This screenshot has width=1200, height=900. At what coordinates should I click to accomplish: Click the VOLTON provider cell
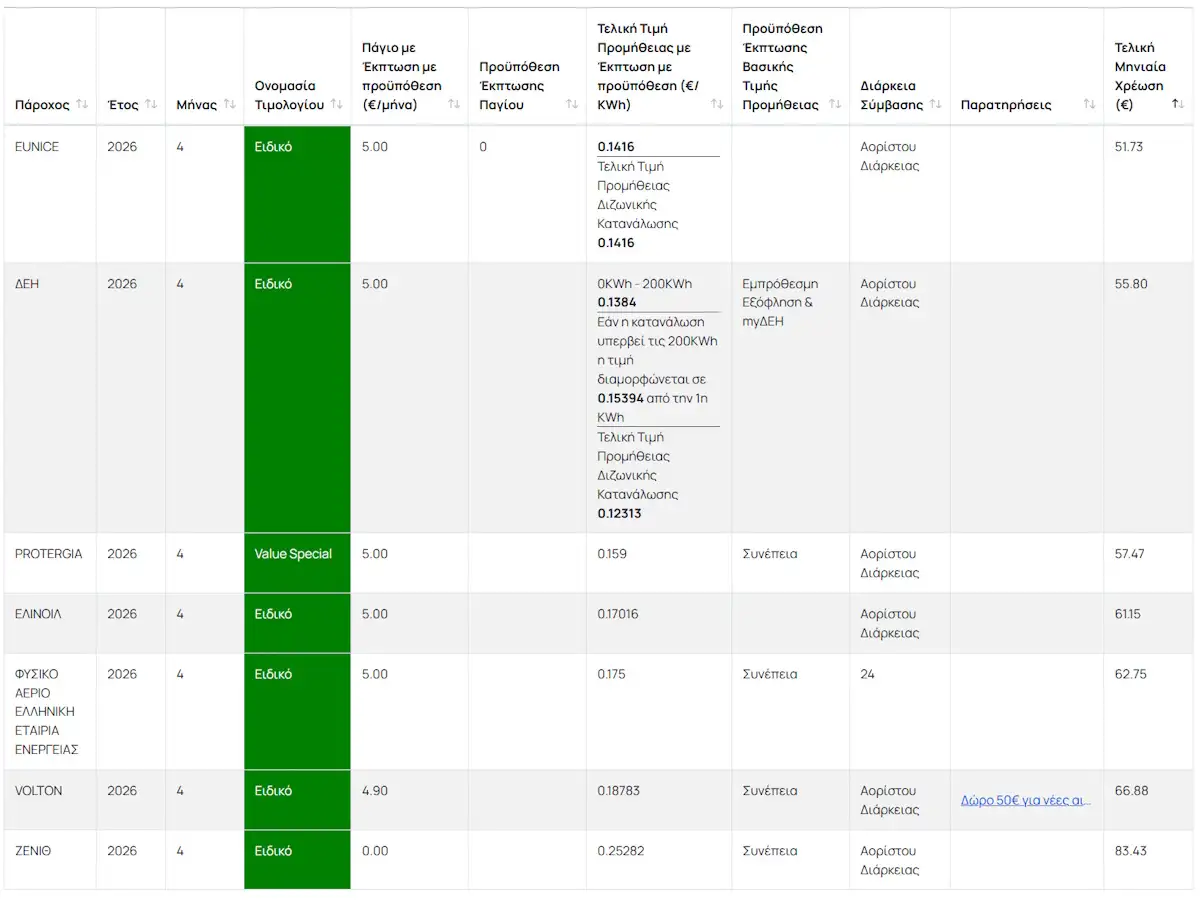pyautogui.click(x=38, y=791)
